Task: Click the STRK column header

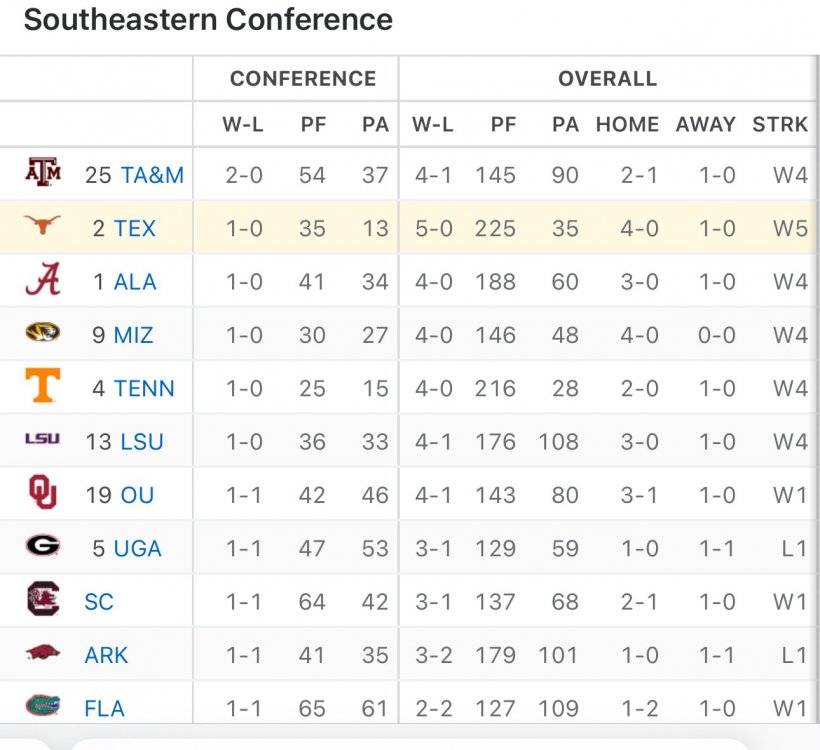Action: click(x=780, y=125)
